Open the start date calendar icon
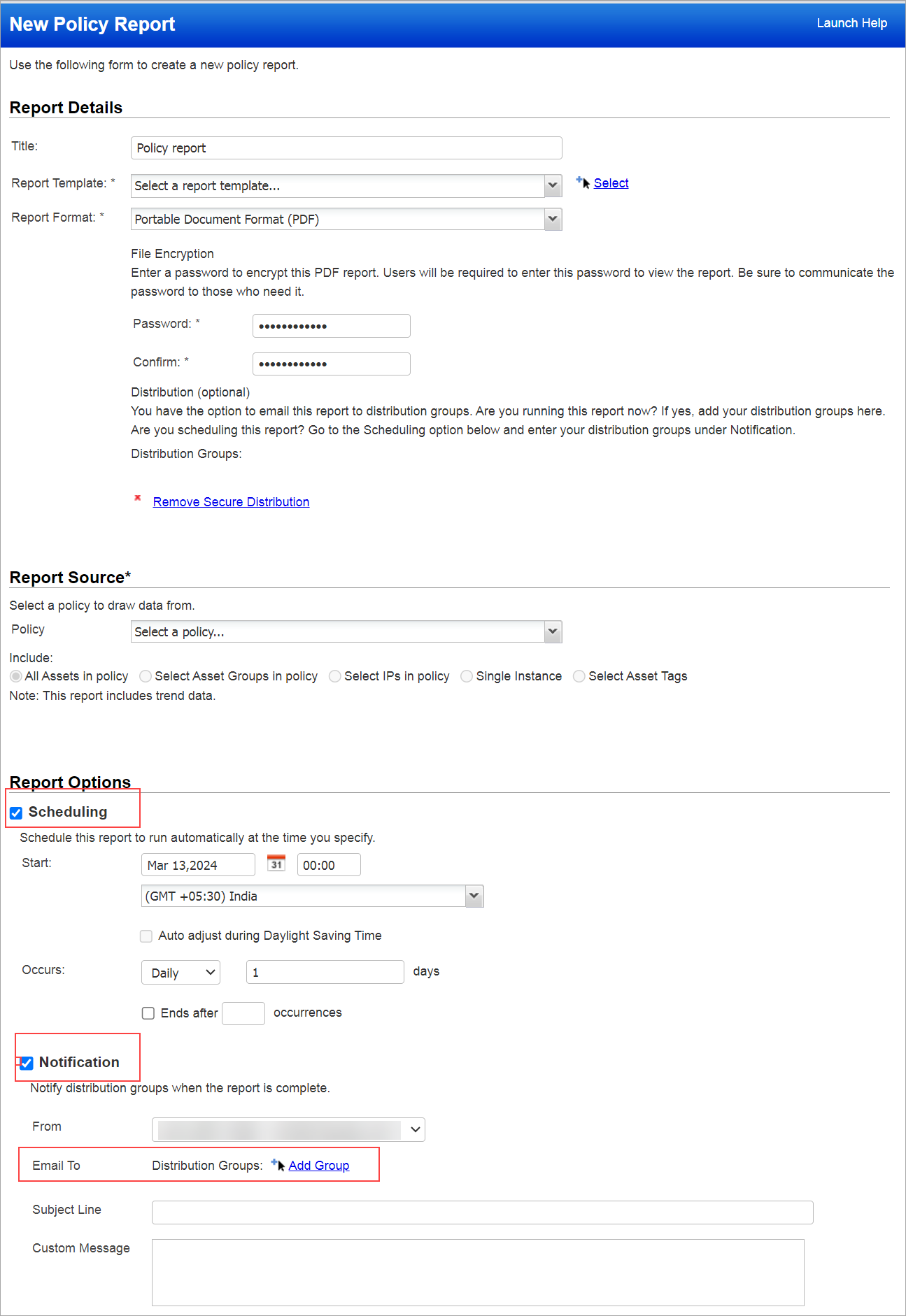 click(x=275, y=864)
